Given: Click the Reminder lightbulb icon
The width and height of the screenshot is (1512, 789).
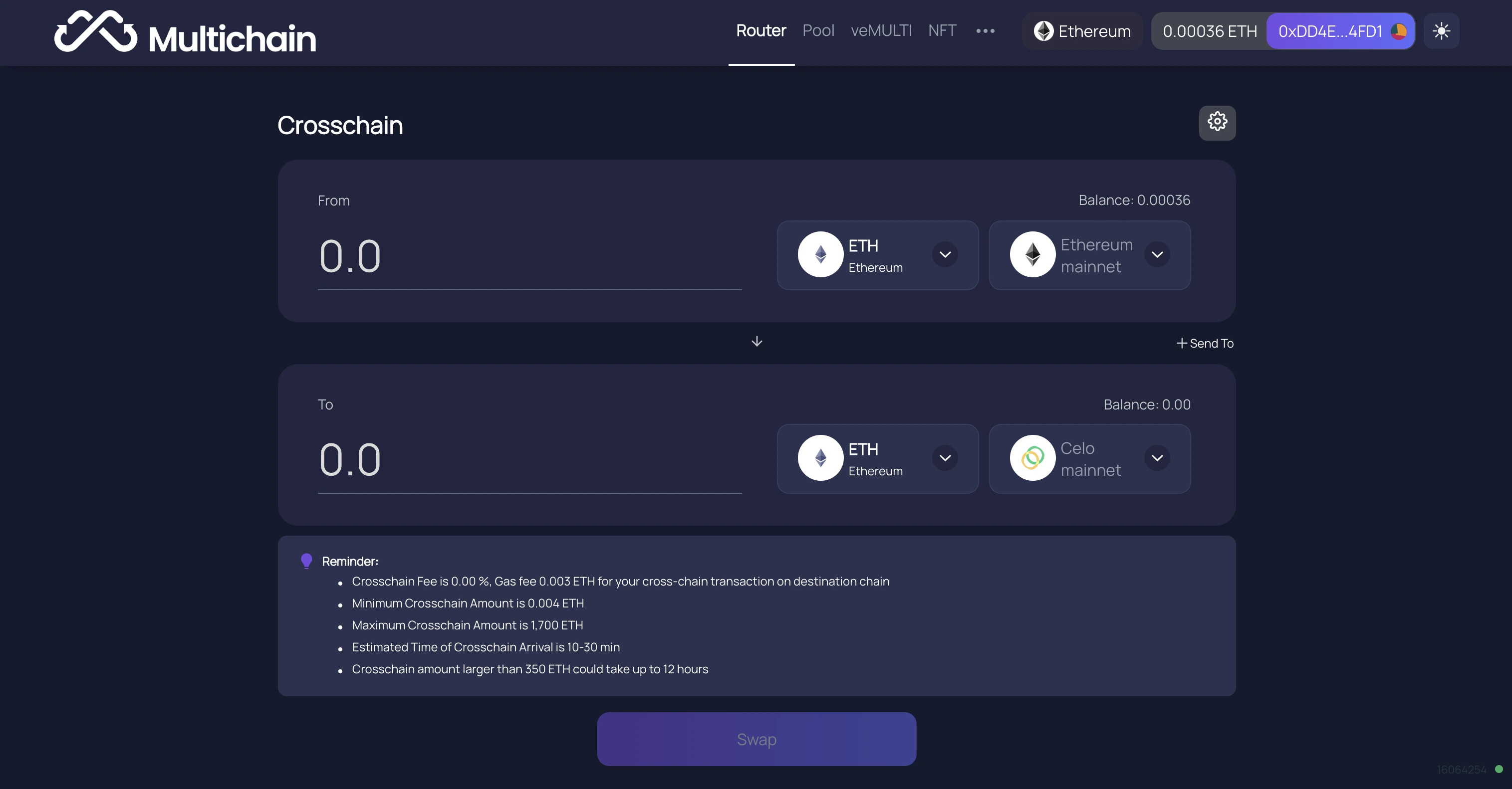Looking at the screenshot, I should tap(306, 562).
